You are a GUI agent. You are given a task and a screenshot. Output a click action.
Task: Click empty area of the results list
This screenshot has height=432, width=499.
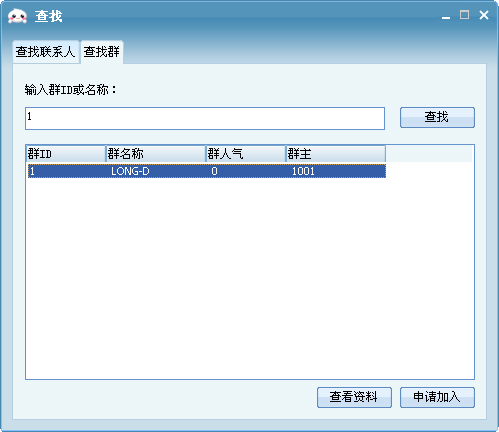pyautogui.click(x=250, y=278)
